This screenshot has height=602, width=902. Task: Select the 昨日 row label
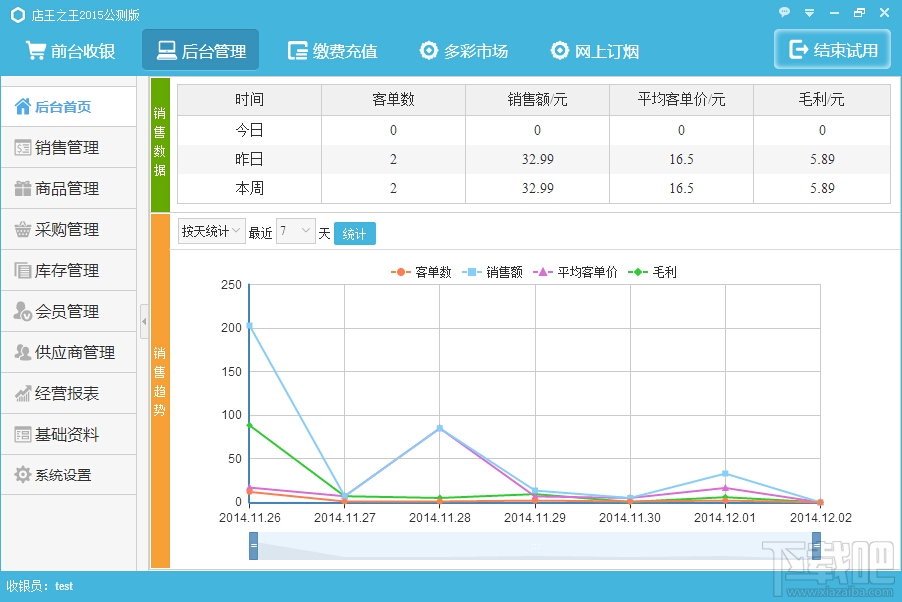click(x=249, y=159)
